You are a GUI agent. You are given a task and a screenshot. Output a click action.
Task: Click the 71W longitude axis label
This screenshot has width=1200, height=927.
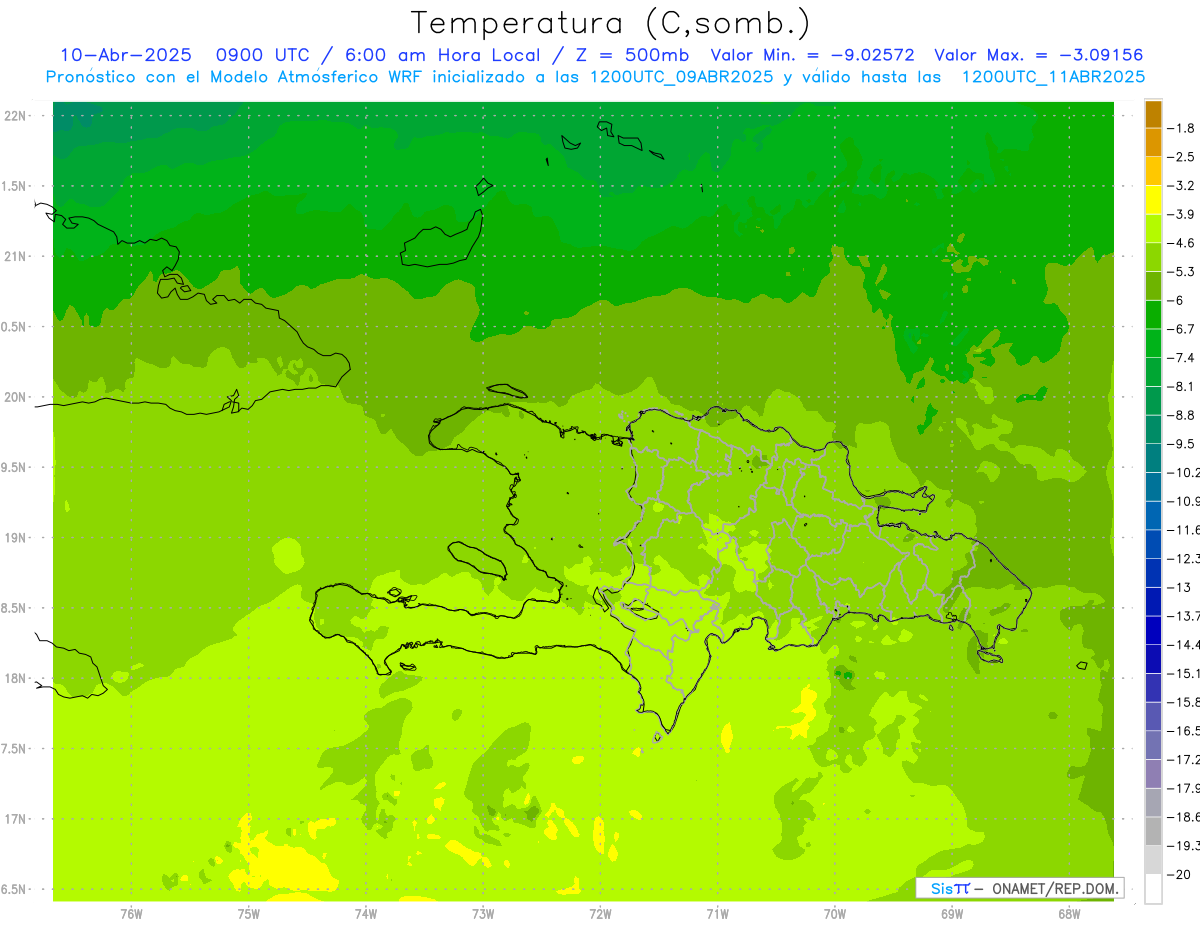(717, 914)
